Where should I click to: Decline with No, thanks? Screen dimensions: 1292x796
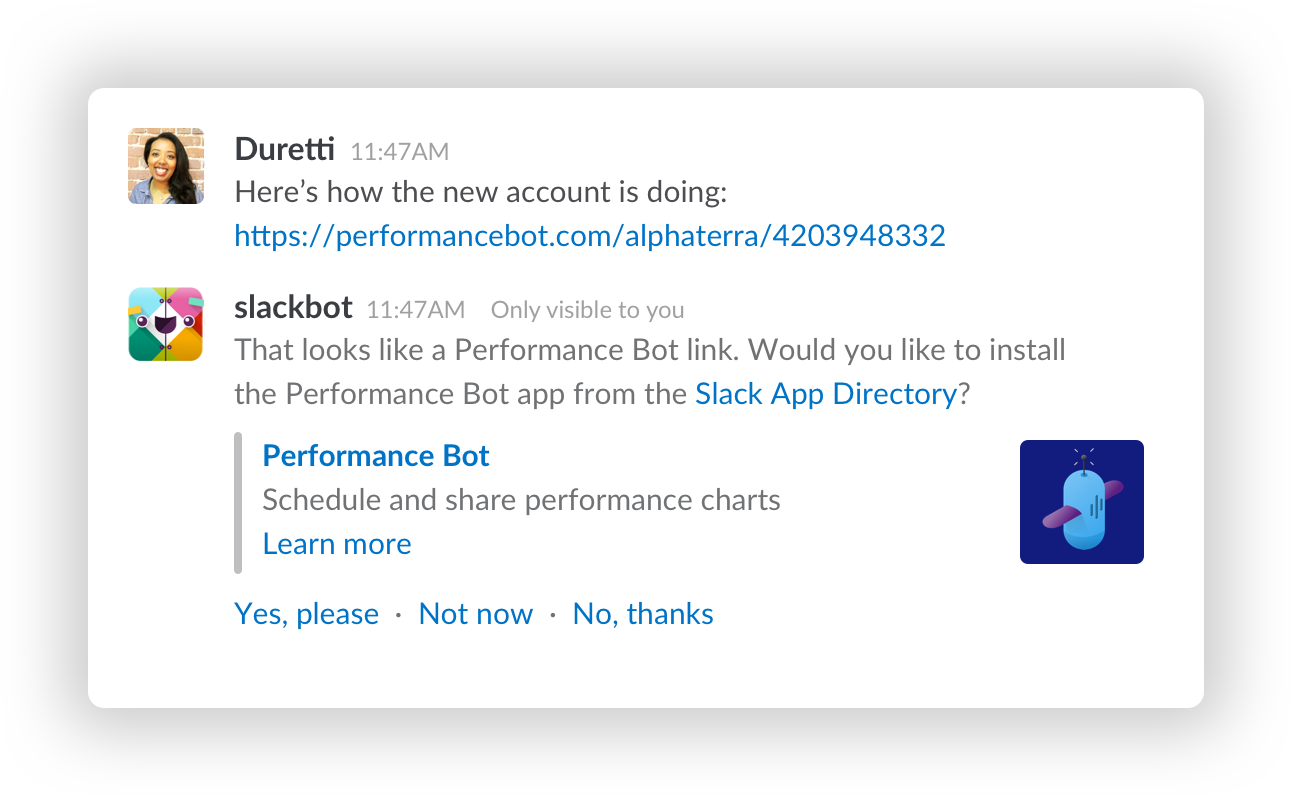coord(643,614)
